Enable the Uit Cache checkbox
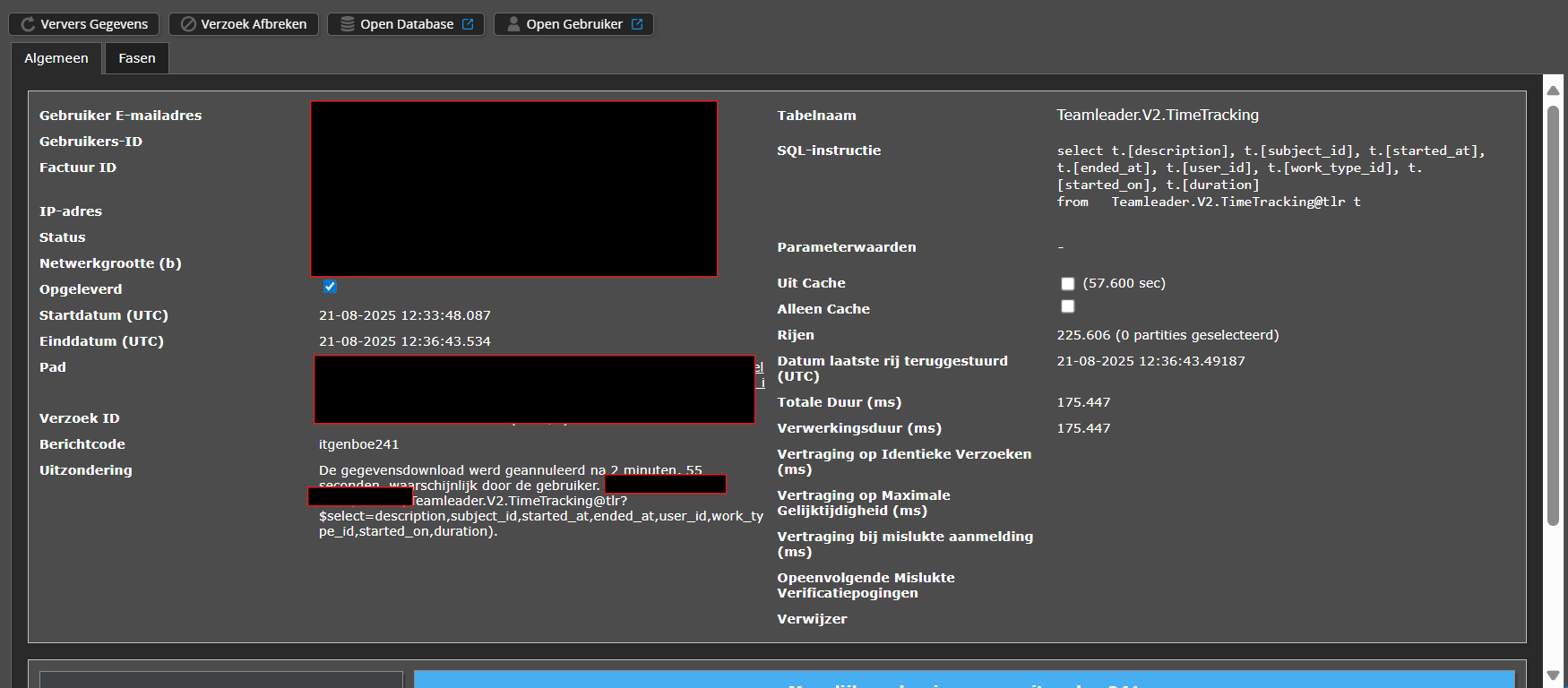This screenshot has width=1568, height=688. pyautogui.click(x=1067, y=284)
